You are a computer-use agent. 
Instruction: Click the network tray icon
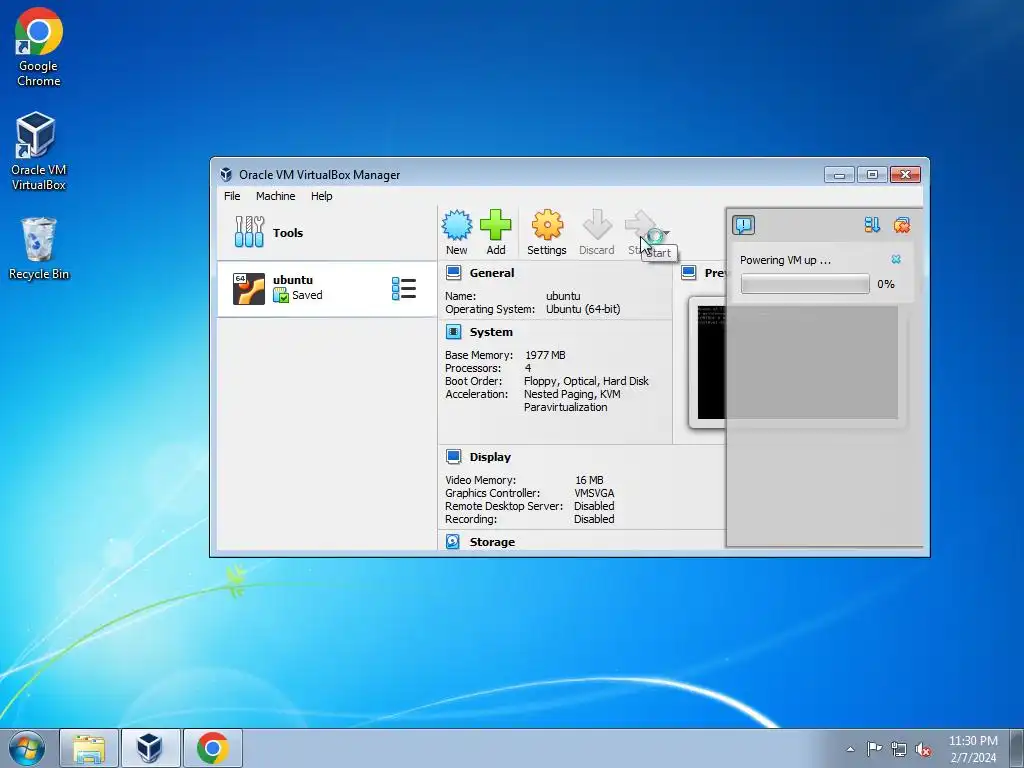point(899,749)
